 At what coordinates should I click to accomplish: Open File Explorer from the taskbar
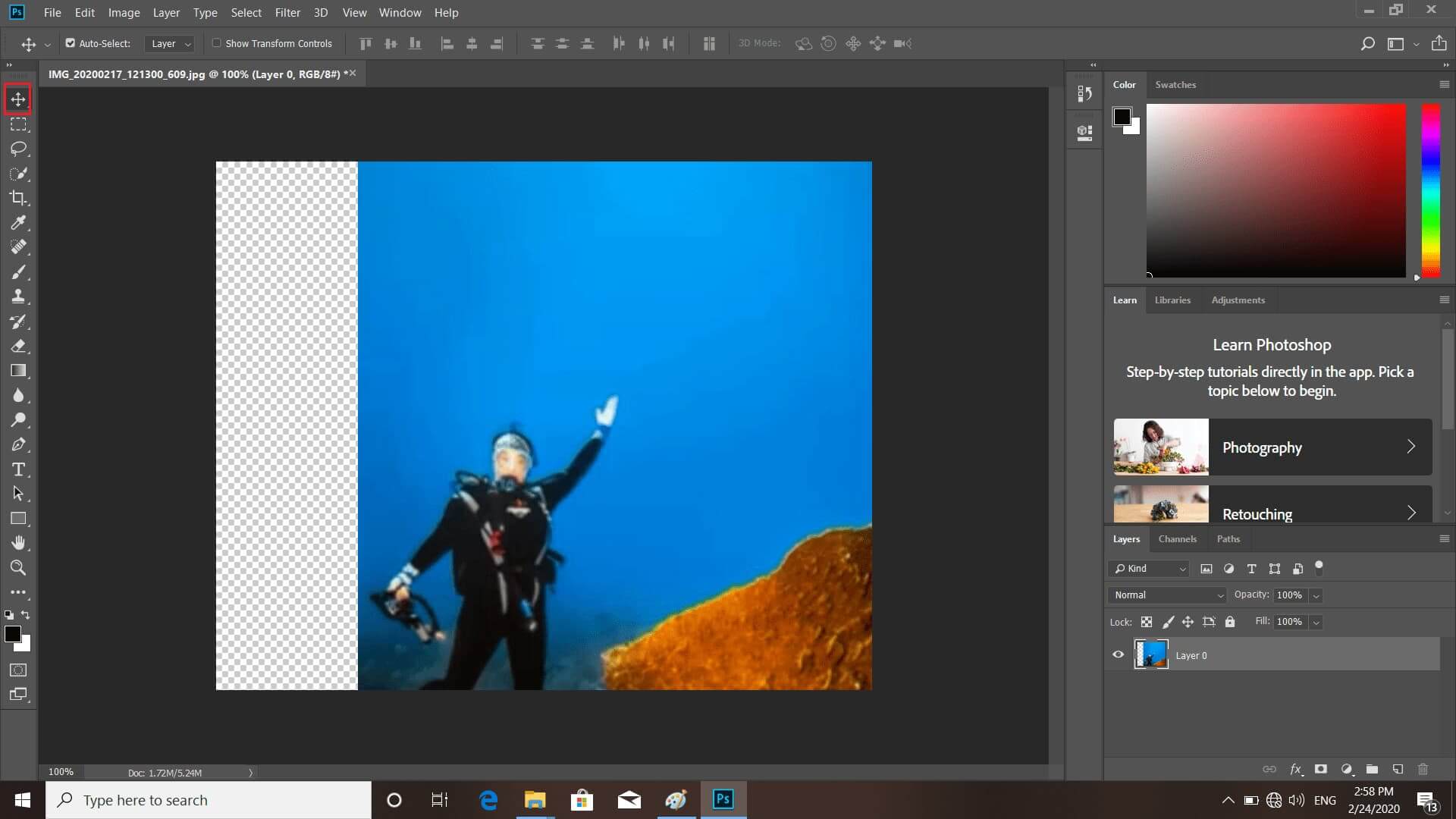coord(535,800)
